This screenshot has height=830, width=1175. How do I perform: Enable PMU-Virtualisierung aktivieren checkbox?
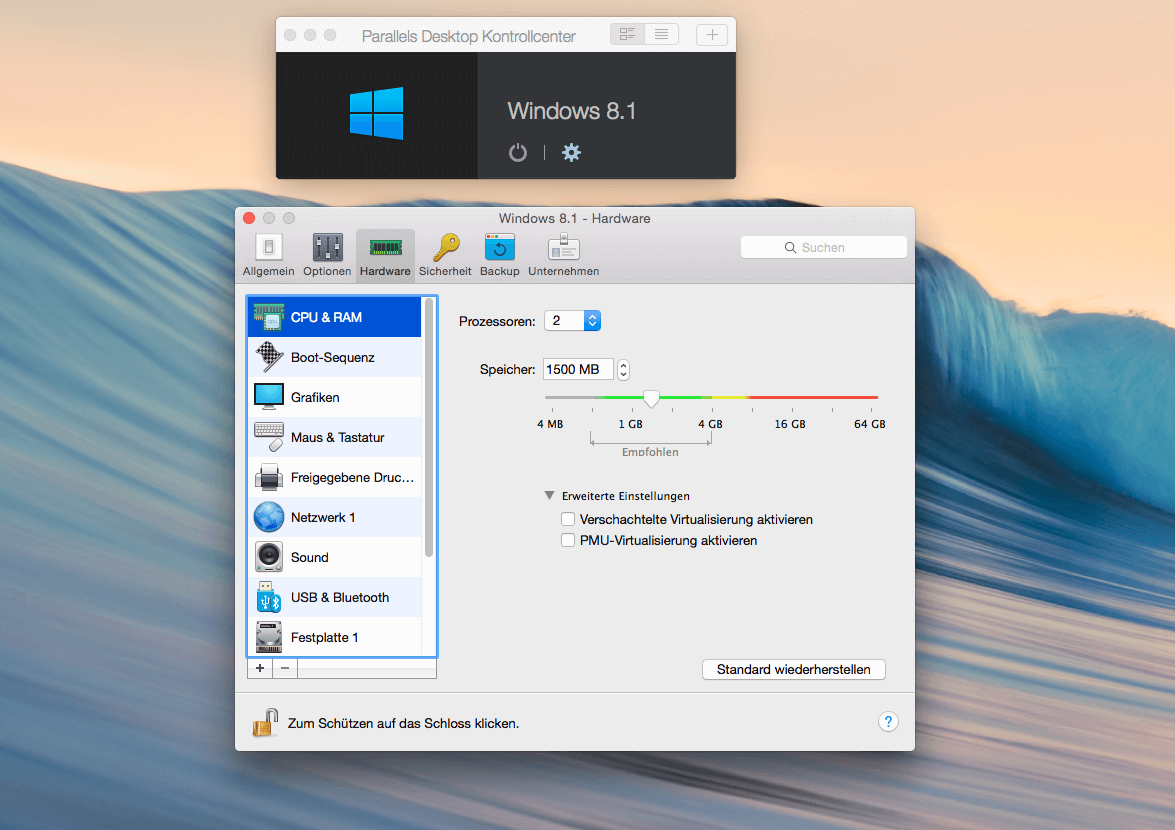[x=568, y=540]
